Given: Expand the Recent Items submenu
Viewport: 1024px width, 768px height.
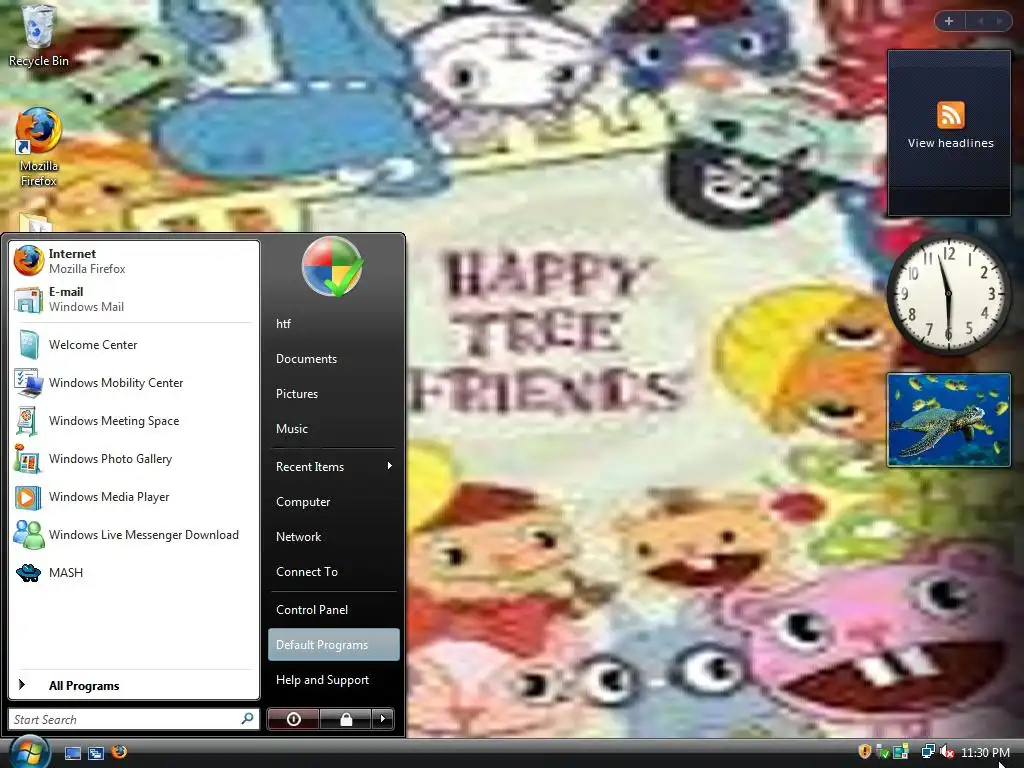Looking at the screenshot, I should click(x=334, y=466).
